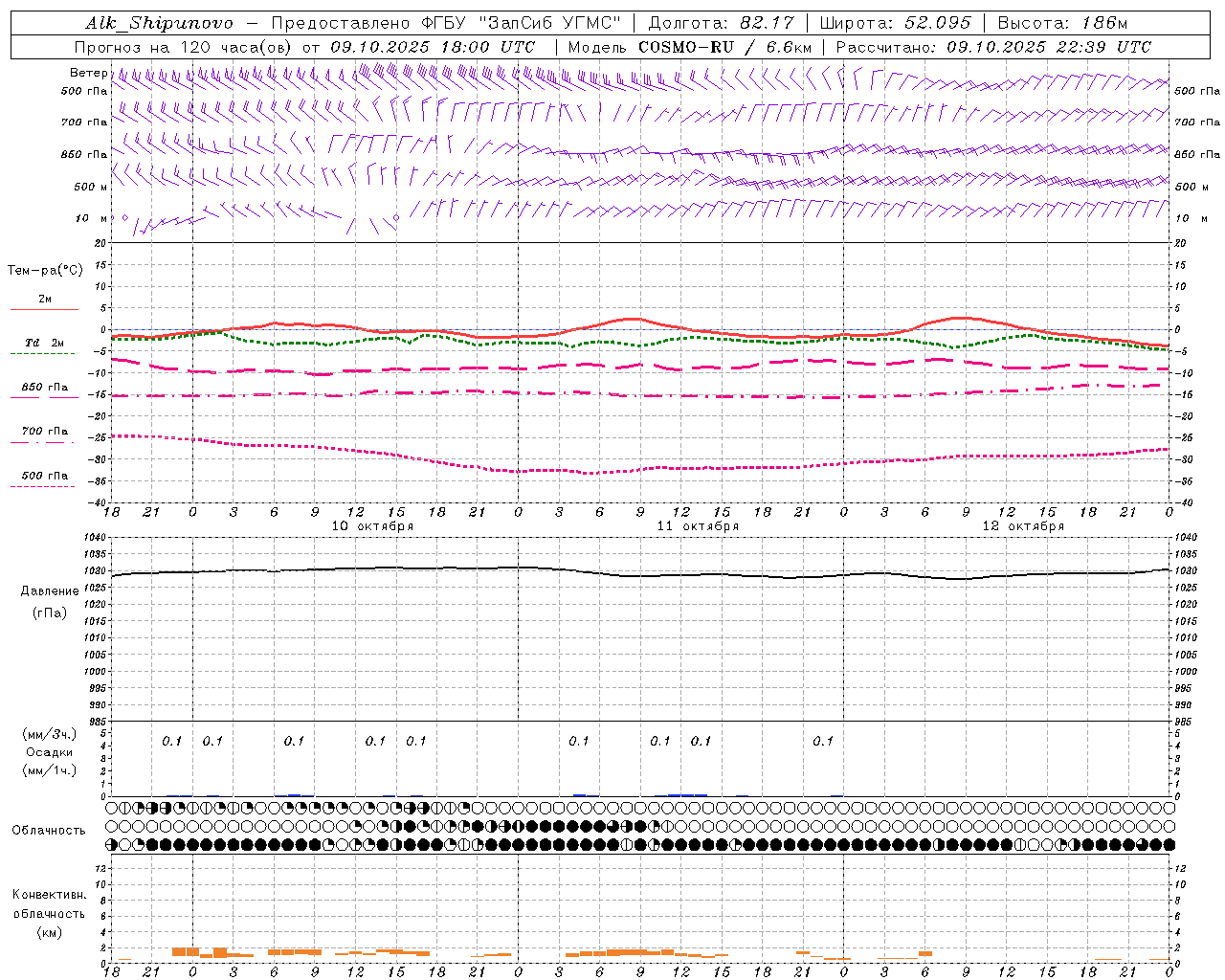Click the 'Широта: 52.095' latitude field
This screenshot has width=1225, height=980.
(895, 23)
